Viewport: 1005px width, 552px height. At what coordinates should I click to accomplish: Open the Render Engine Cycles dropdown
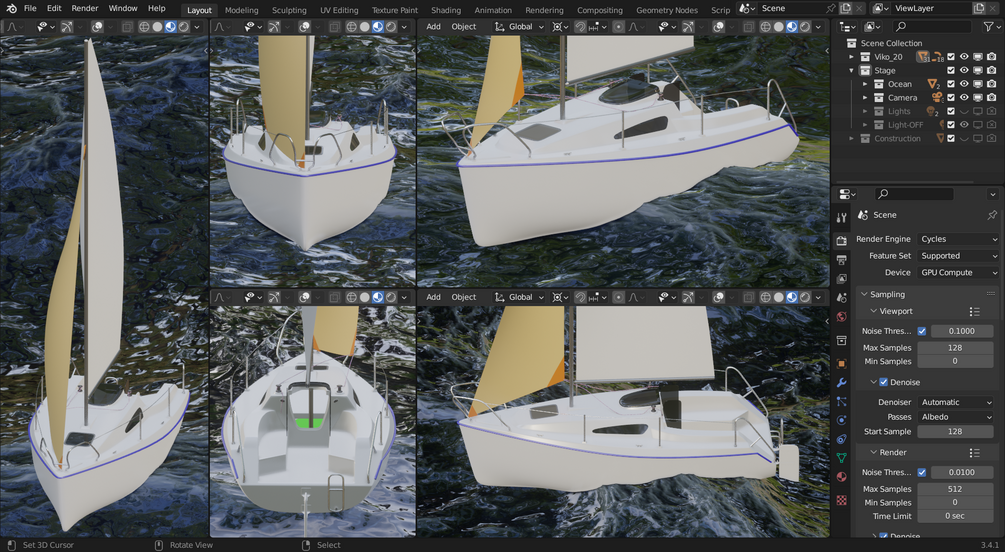(958, 239)
